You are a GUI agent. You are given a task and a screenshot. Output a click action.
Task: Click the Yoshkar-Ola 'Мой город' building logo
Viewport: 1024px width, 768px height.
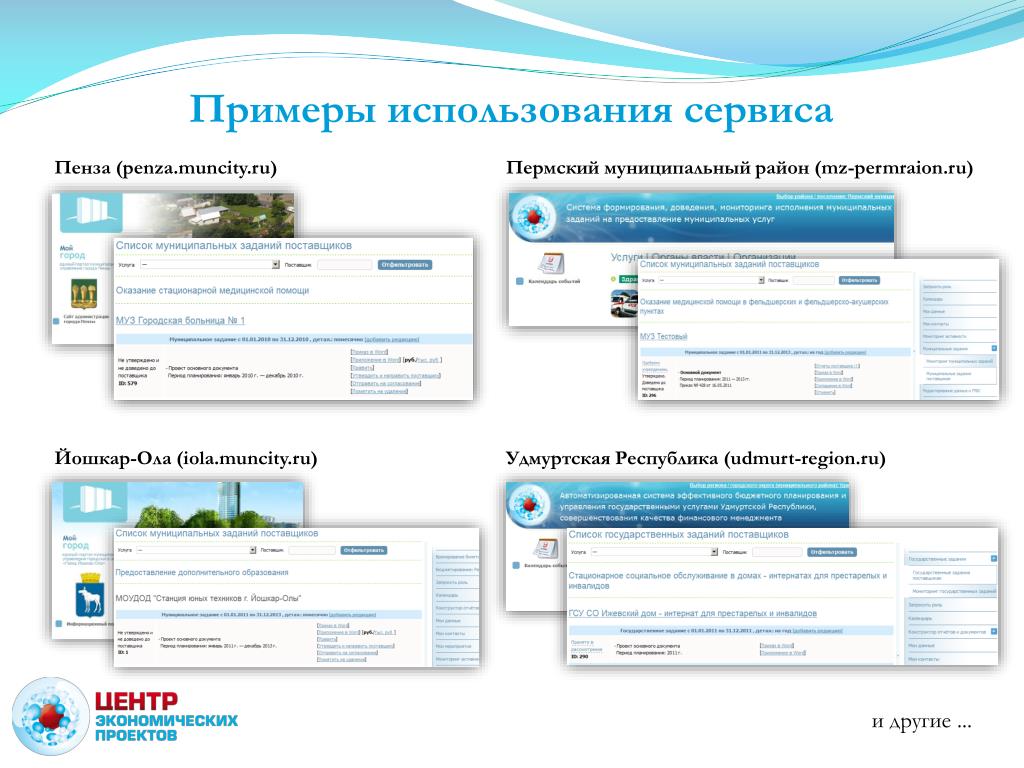click(95, 502)
